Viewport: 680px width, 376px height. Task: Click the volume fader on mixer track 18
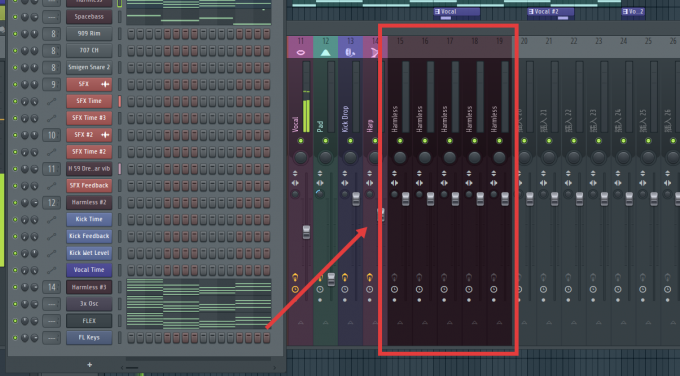[480, 199]
